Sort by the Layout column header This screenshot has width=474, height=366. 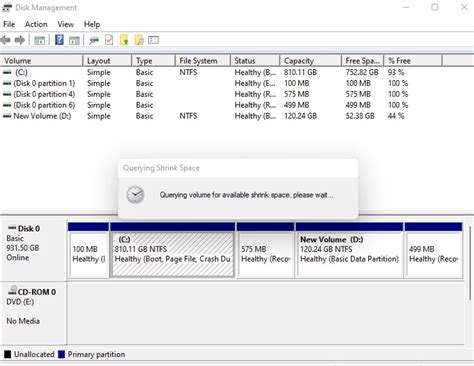coord(107,61)
